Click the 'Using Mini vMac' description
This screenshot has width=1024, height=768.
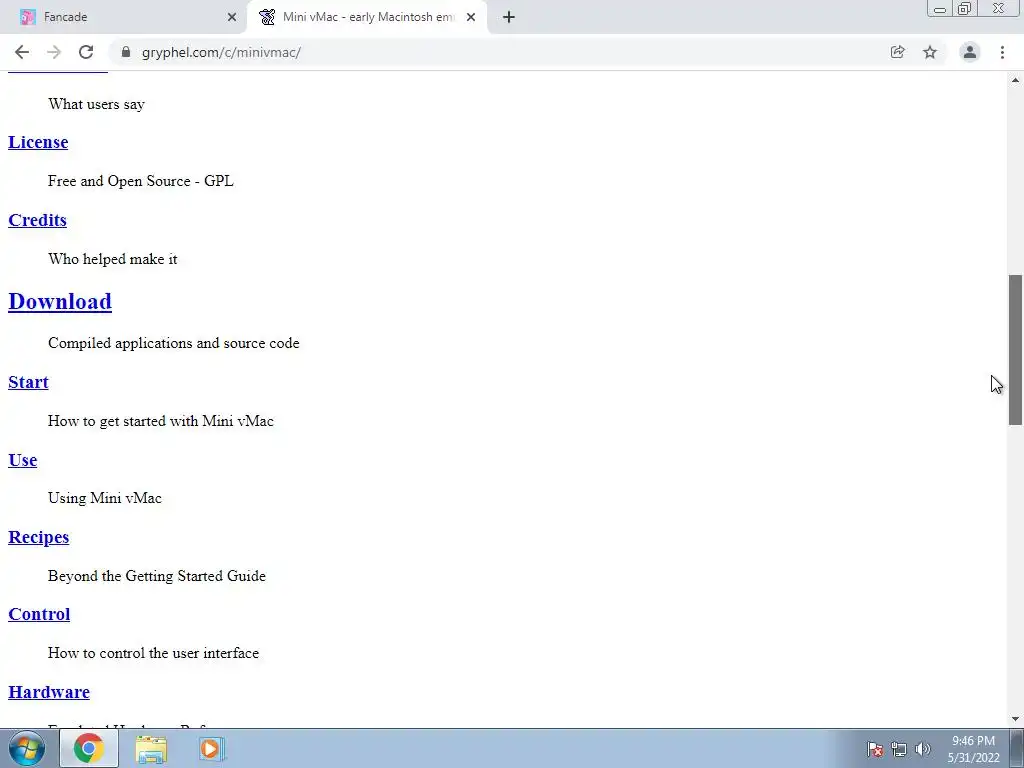(104, 498)
